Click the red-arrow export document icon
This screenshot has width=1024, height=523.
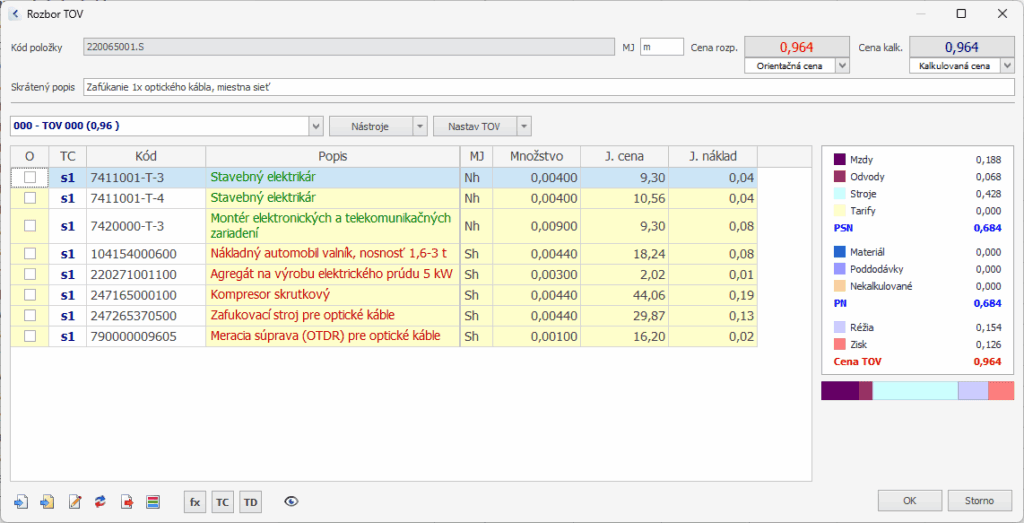[x=127, y=501]
